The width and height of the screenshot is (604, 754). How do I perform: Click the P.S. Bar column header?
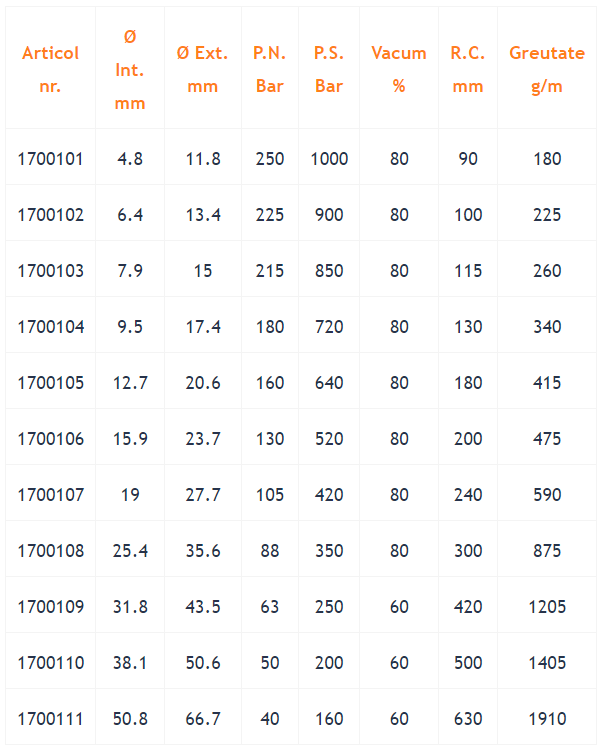point(329,69)
